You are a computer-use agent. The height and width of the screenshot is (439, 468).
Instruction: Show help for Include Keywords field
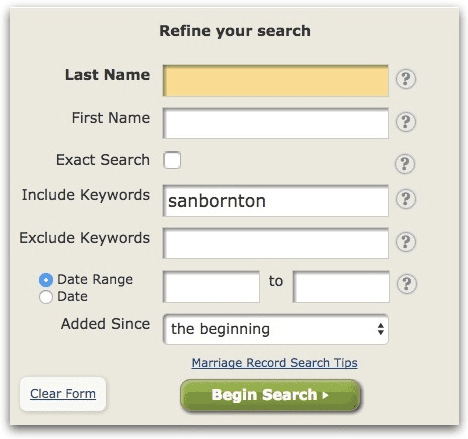tap(405, 199)
